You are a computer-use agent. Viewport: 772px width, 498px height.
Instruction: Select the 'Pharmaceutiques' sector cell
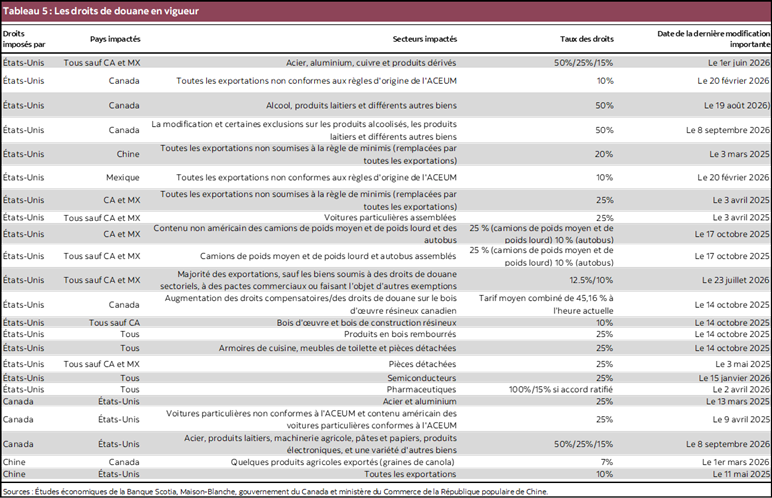tap(421, 389)
